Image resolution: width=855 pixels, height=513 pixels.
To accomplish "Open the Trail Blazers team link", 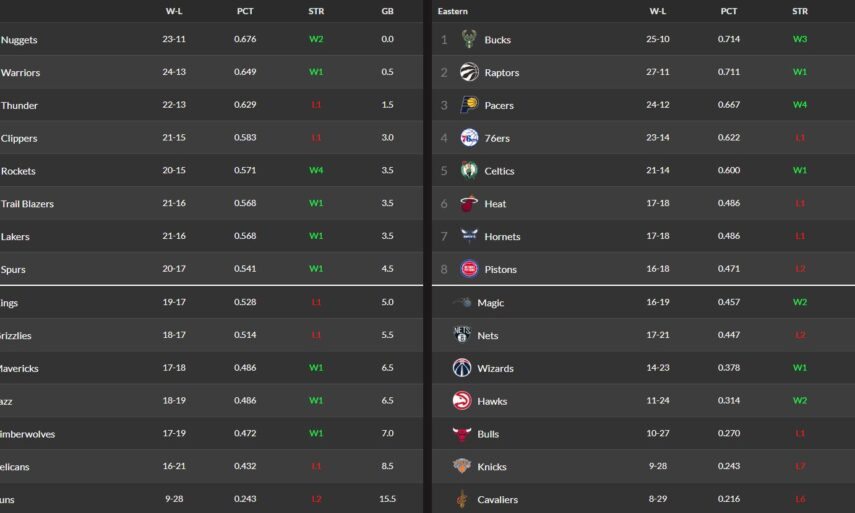I will [x=27, y=204].
